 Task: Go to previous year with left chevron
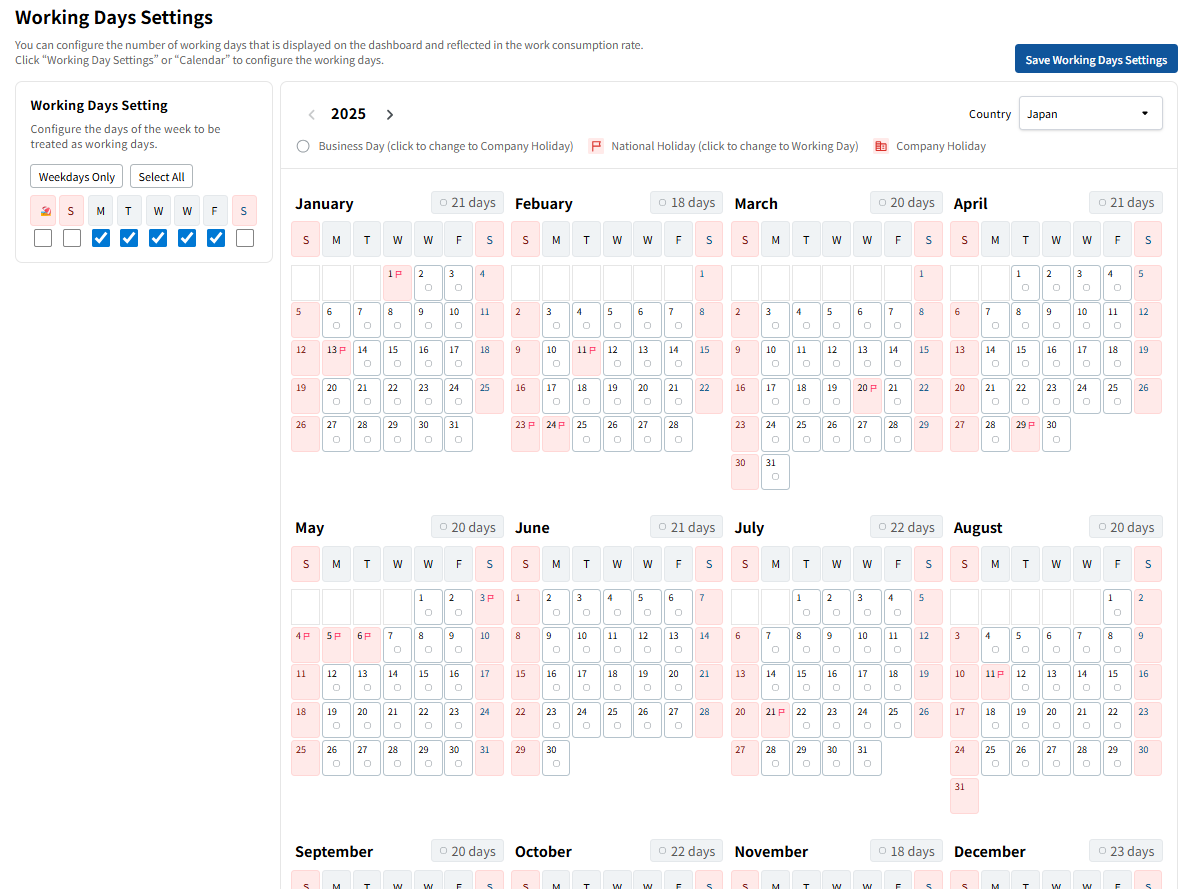click(312, 115)
